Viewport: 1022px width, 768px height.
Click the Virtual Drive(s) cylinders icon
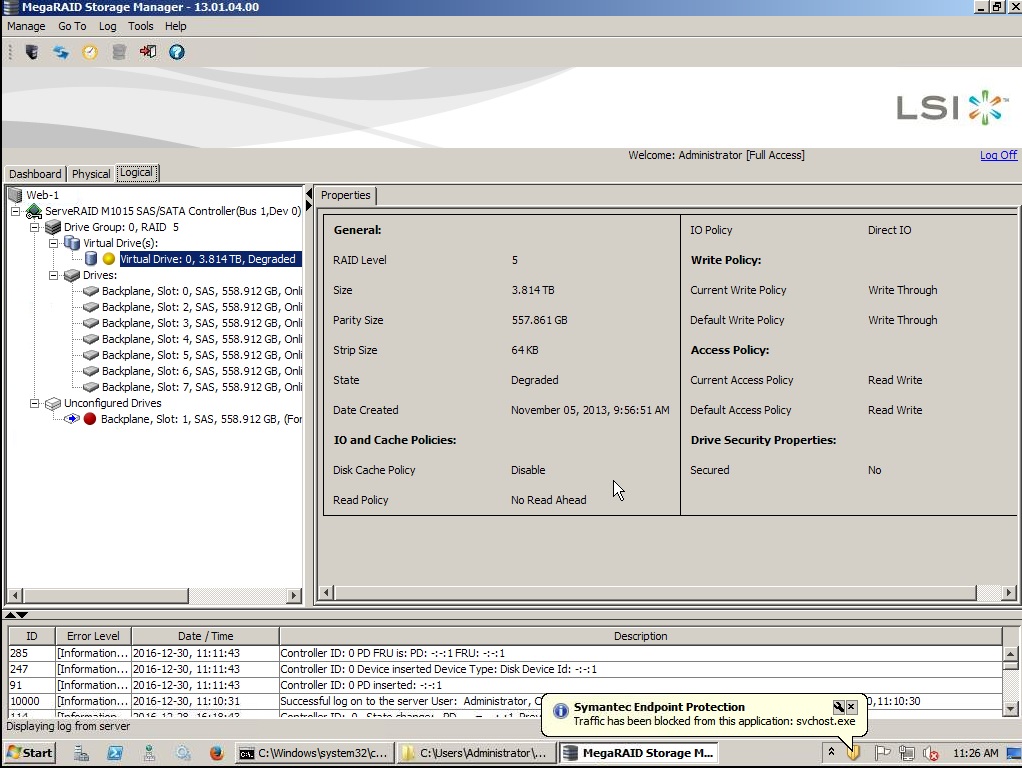click(x=72, y=243)
